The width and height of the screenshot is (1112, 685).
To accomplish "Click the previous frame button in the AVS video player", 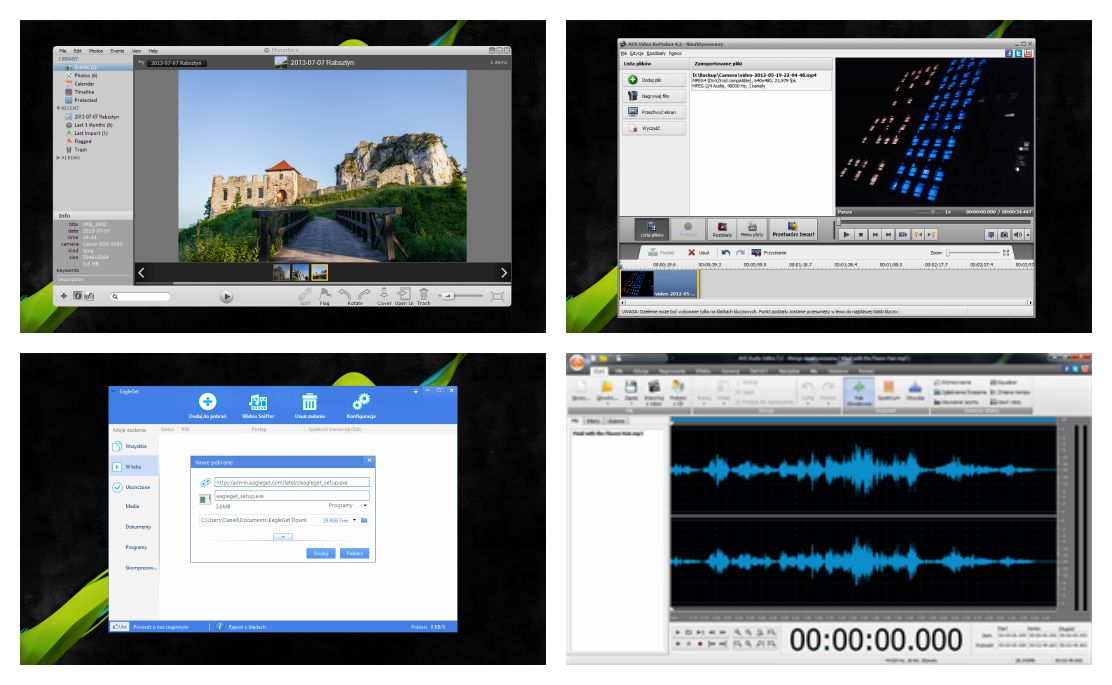I will pos(875,234).
